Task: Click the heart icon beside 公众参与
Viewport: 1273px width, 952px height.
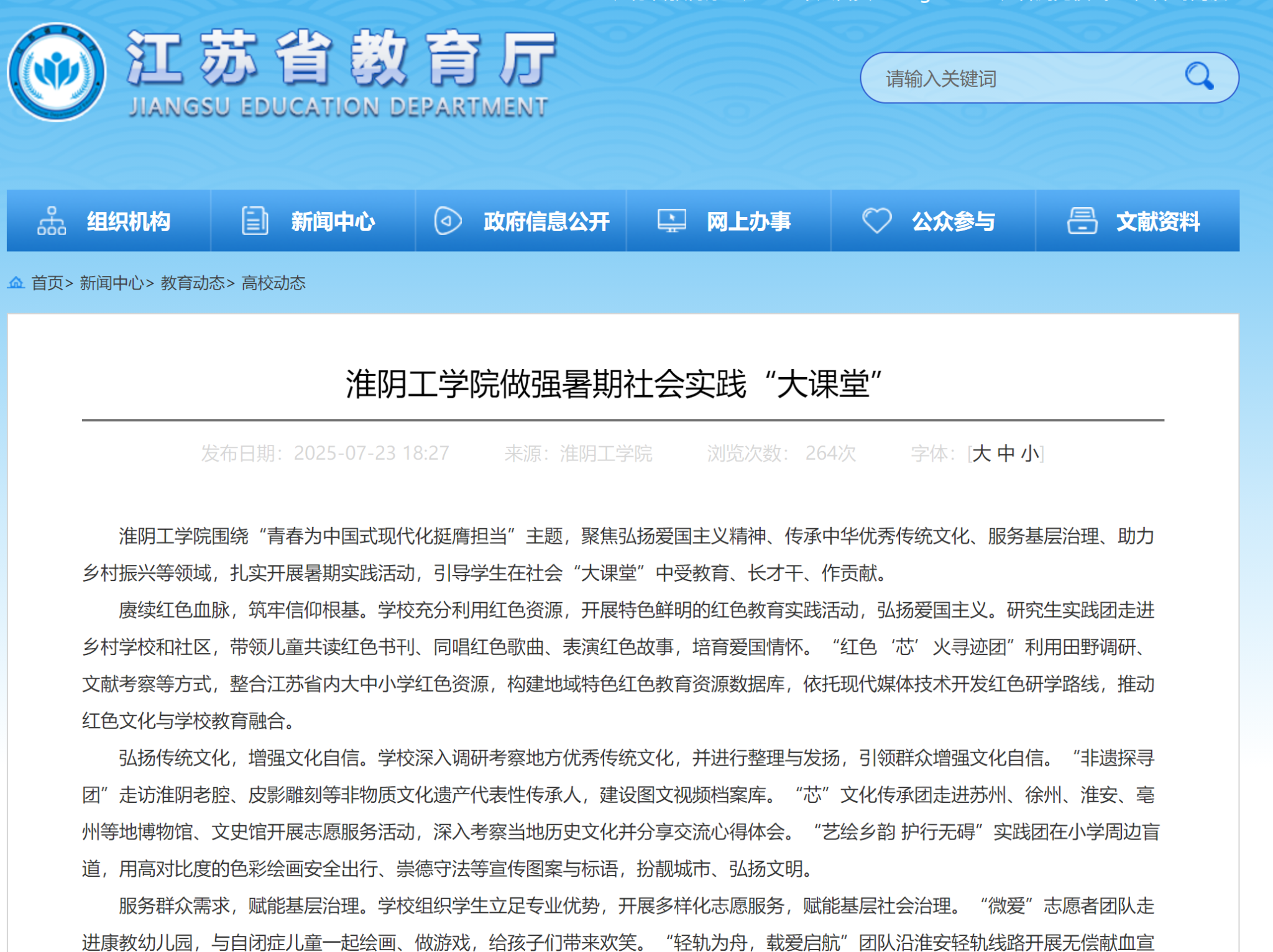Action: click(876, 221)
